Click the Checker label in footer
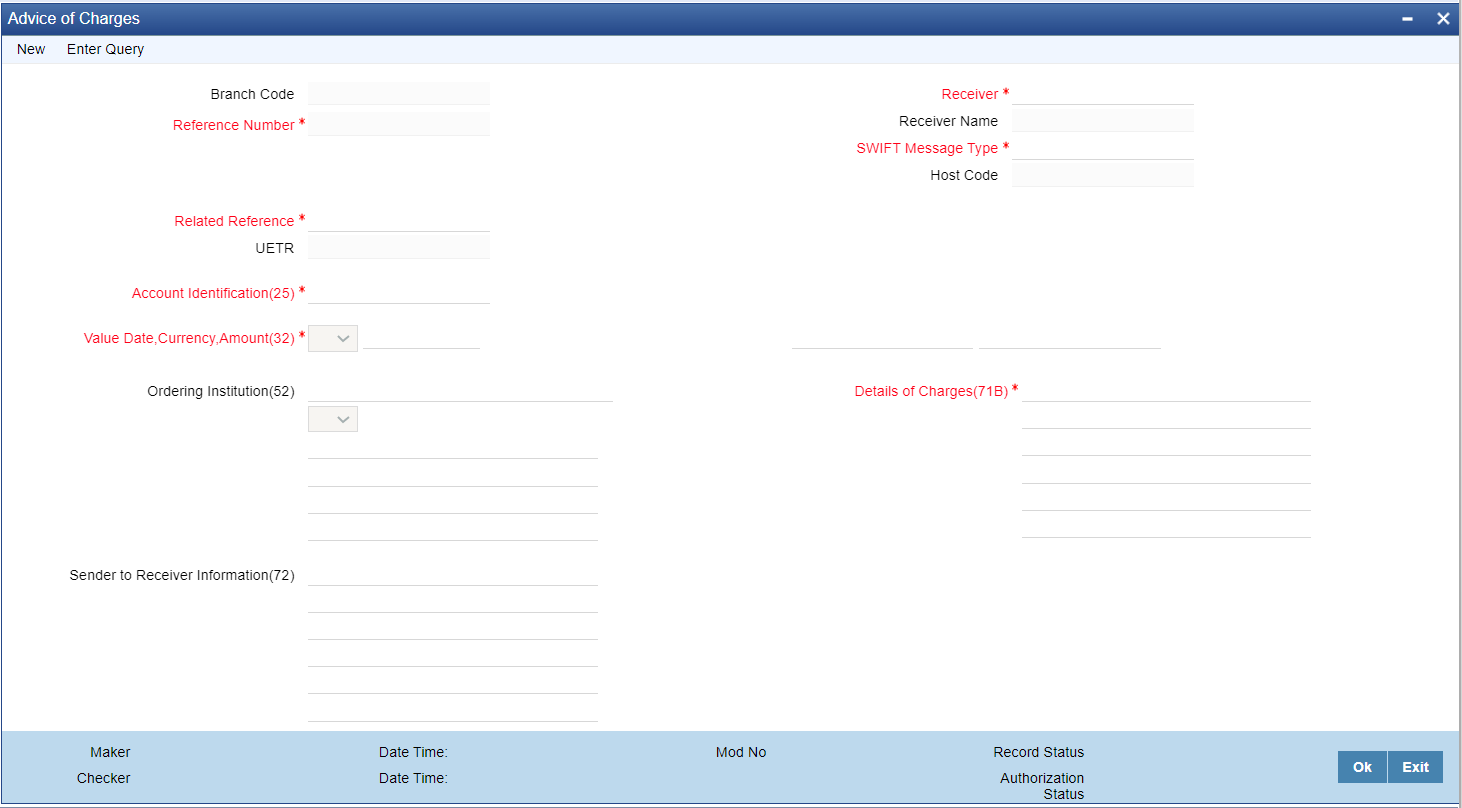Viewport: 1462px width, 808px height. (x=104, y=778)
